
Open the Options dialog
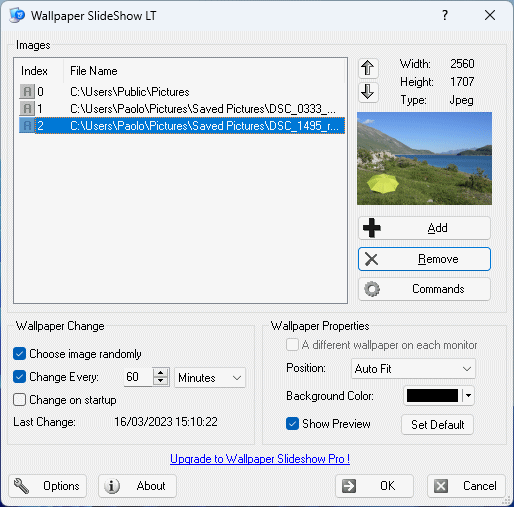point(48,486)
